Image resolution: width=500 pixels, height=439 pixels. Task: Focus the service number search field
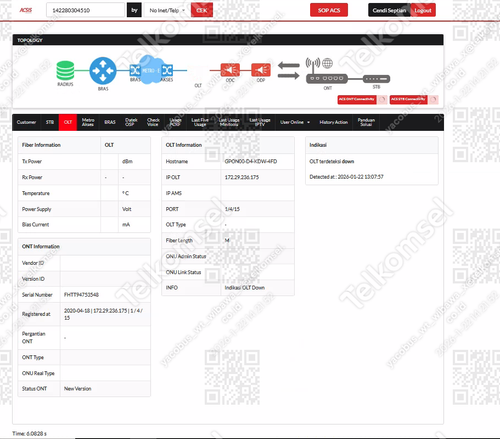point(85,10)
